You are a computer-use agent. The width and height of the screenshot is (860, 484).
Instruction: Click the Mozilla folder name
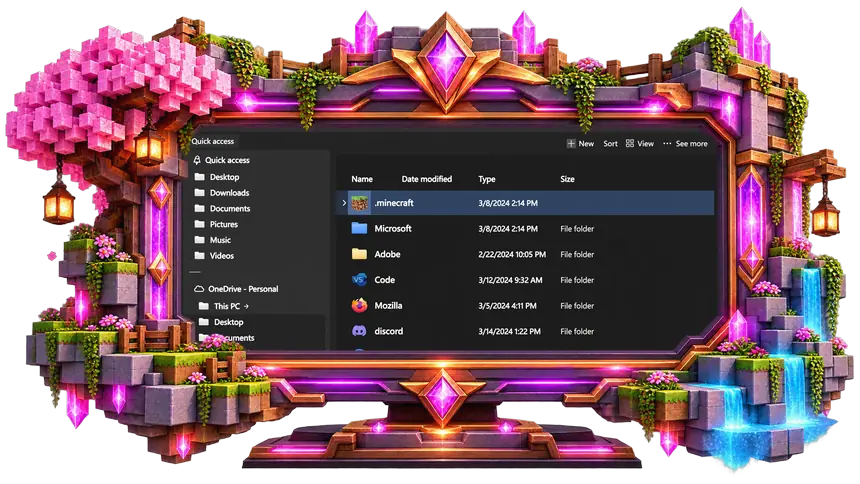pyautogui.click(x=388, y=306)
